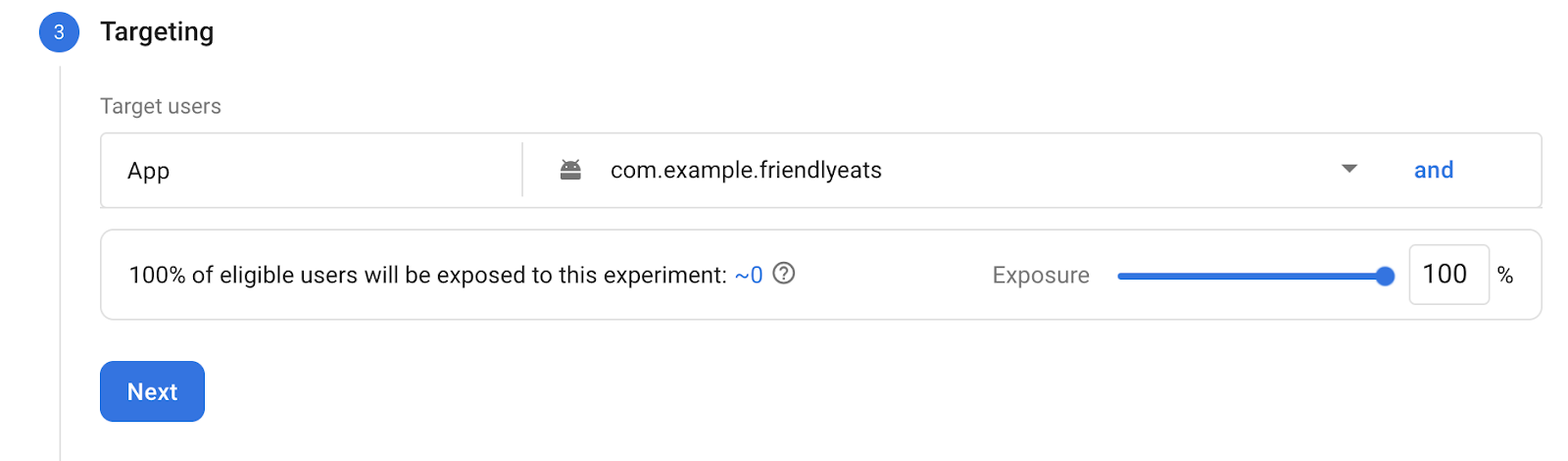The height and width of the screenshot is (461, 1568).
Task: Expand the app selection dropdown arrow
Action: click(x=1349, y=169)
